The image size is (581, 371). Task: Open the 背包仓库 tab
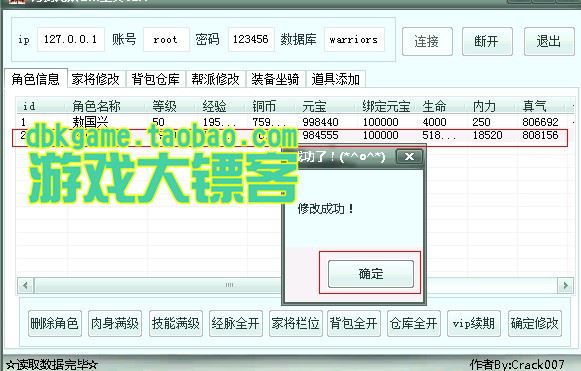[x=156, y=79]
